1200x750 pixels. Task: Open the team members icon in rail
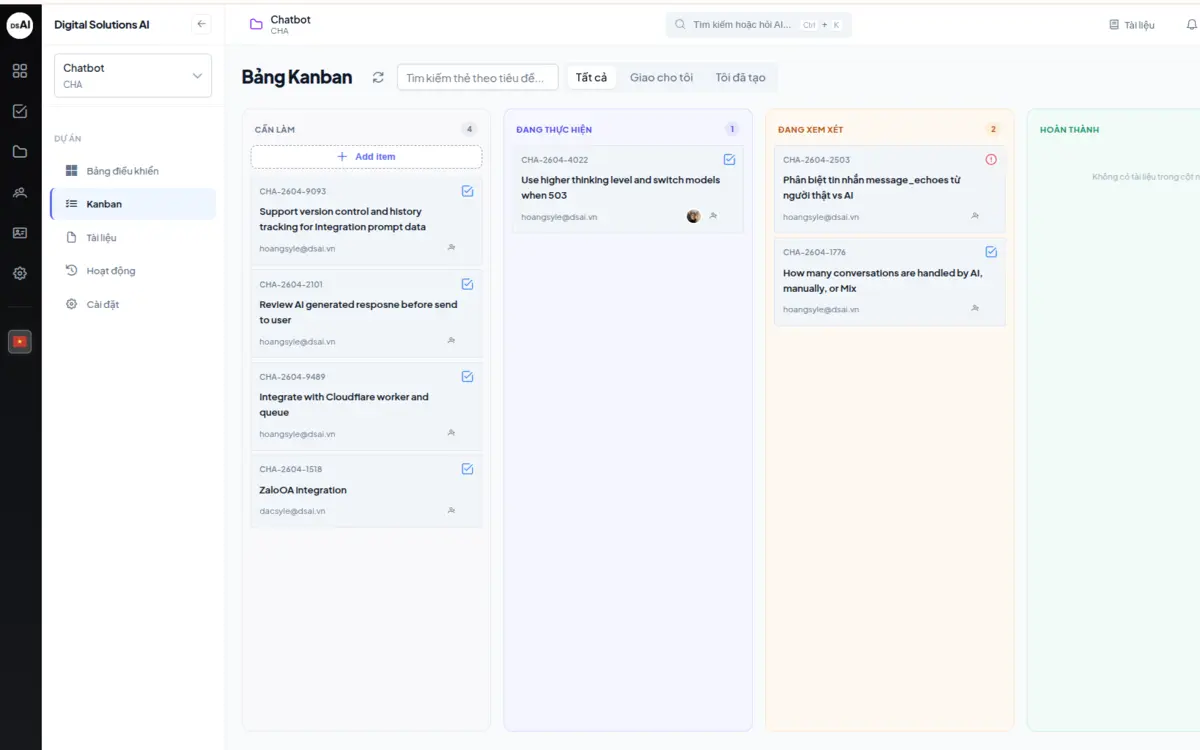20,192
